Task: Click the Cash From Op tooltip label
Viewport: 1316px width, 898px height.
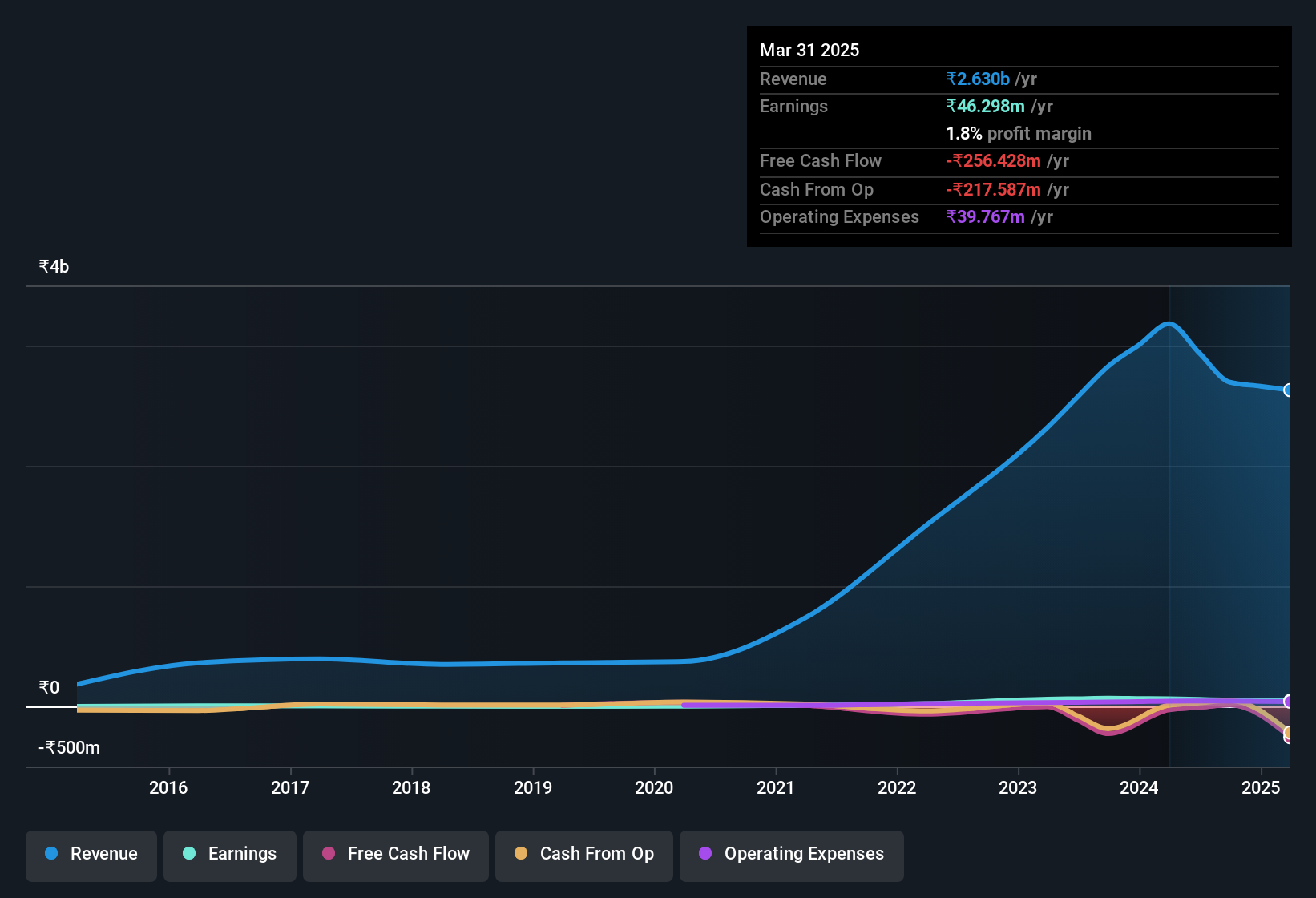Action: pos(817,189)
